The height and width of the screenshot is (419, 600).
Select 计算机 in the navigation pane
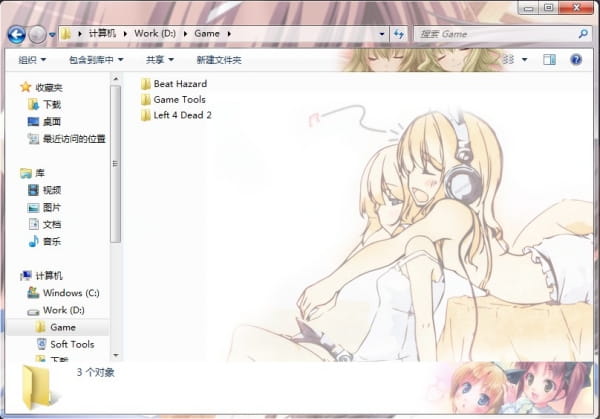pyautogui.click(x=49, y=276)
